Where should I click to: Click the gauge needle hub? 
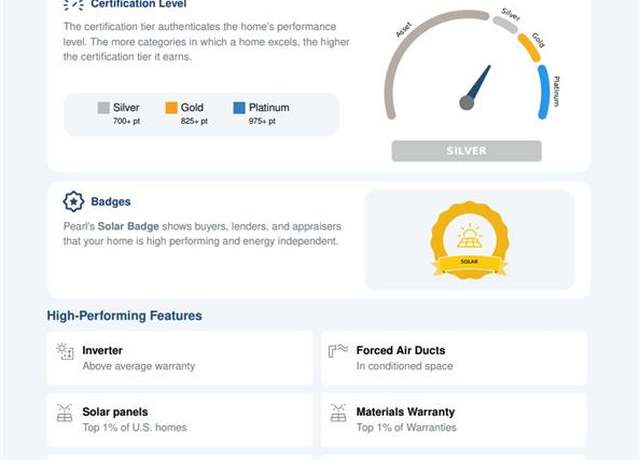[467, 102]
